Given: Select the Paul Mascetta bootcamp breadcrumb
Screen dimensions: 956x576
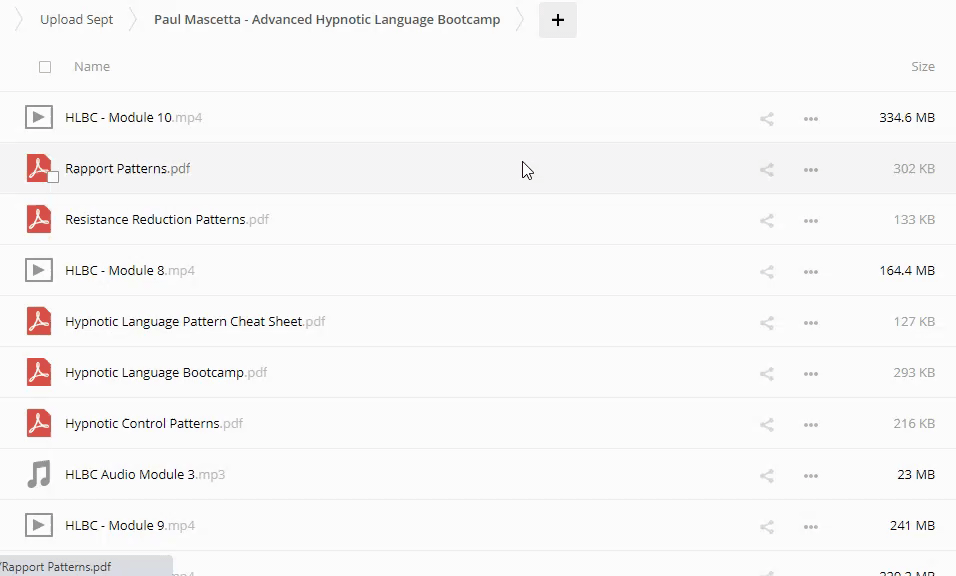Looking at the screenshot, I should tap(327, 20).
